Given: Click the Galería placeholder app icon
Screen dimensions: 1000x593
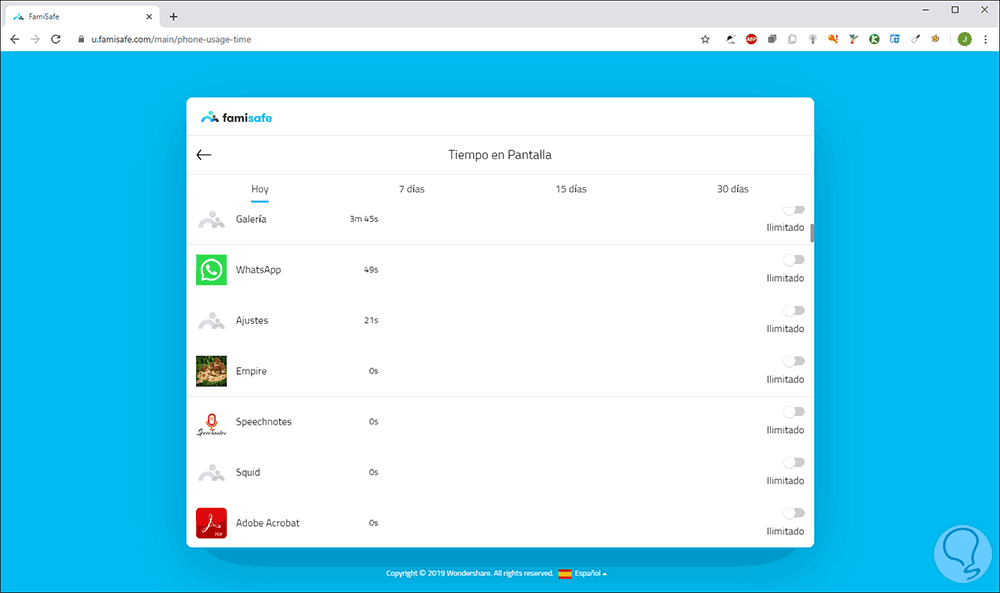Looking at the screenshot, I should tap(211, 220).
